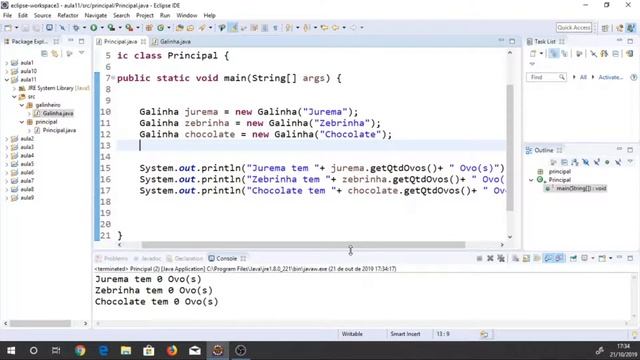Open the Windows Start menu

(11, 350)
